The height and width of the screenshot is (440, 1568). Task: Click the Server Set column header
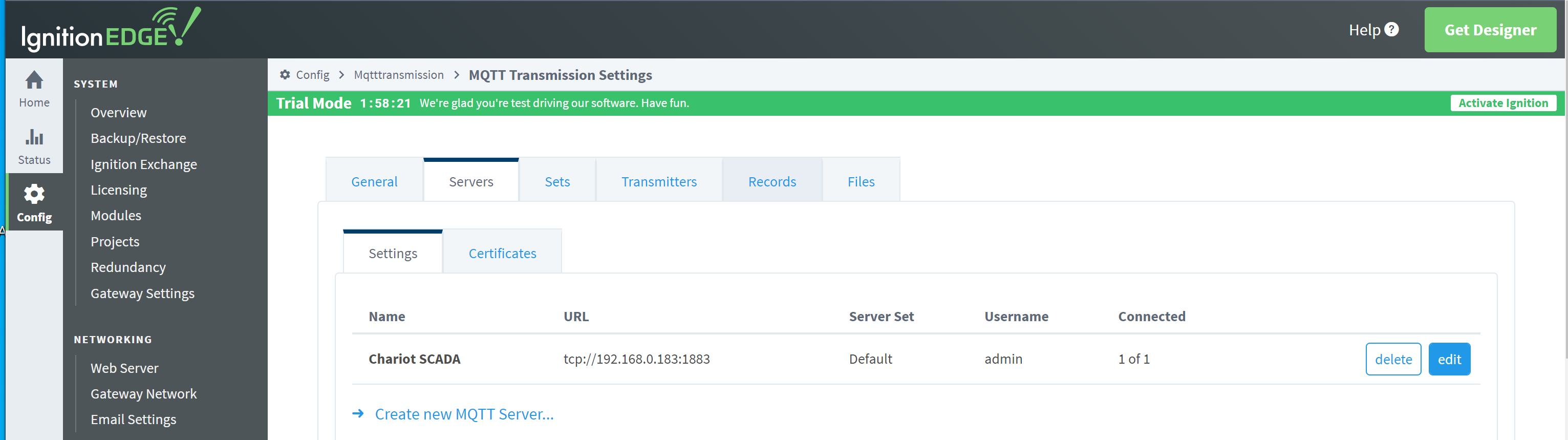pos(881,316)
